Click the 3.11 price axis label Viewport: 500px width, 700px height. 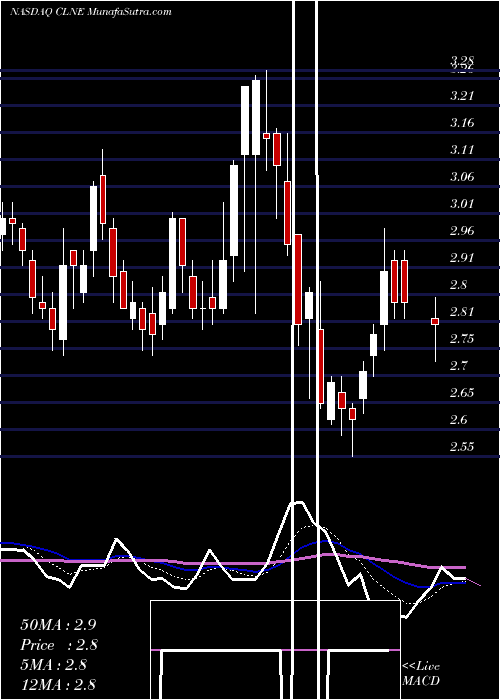(462, 150)
